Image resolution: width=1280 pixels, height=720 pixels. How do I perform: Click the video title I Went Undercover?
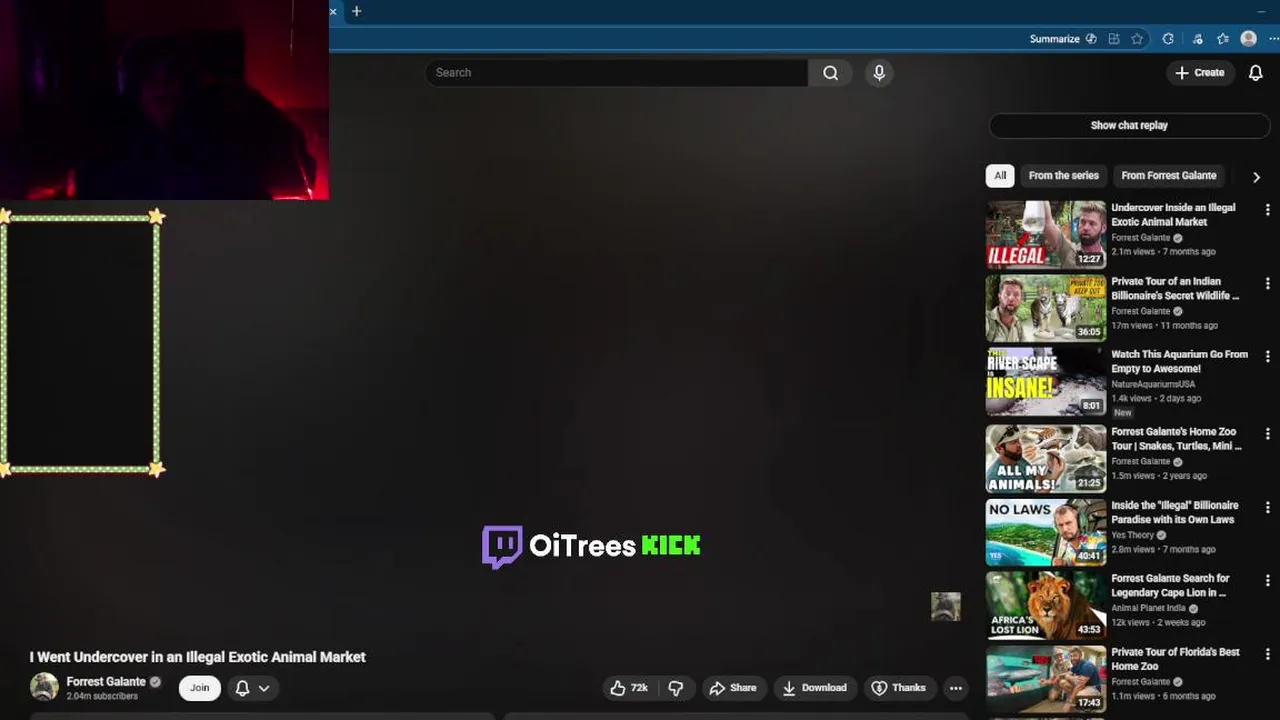tap(197, 657)
